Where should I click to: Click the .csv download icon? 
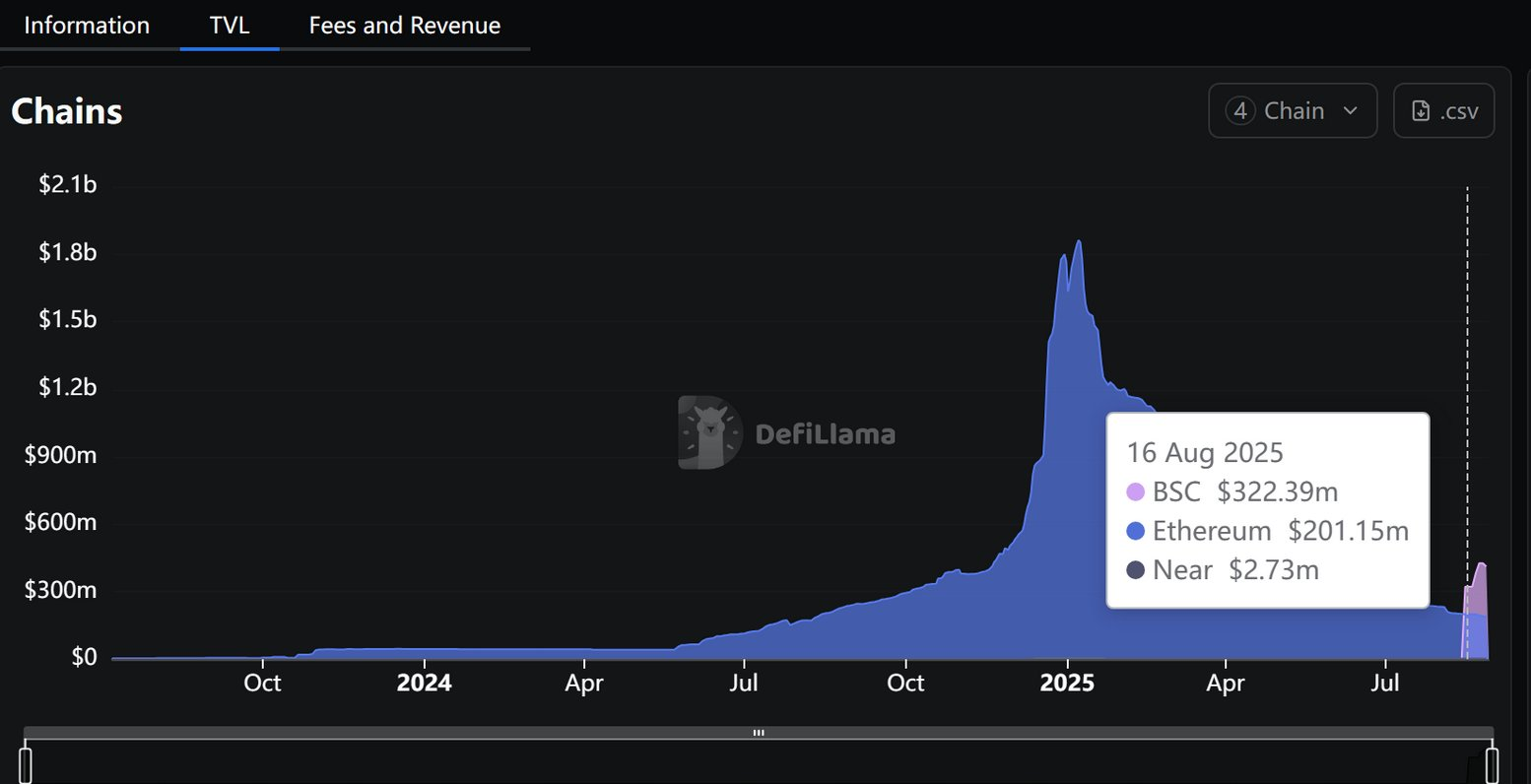click(x=1421, y=111)
